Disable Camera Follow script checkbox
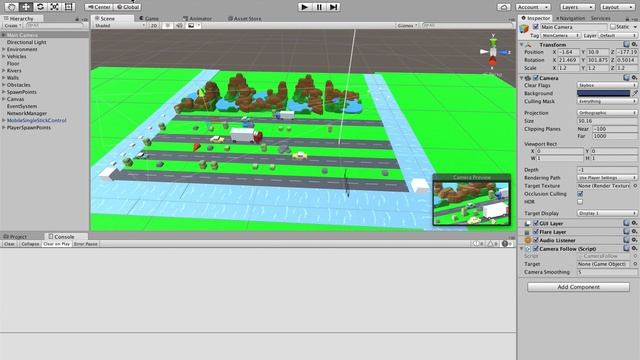 coord(536,248)
